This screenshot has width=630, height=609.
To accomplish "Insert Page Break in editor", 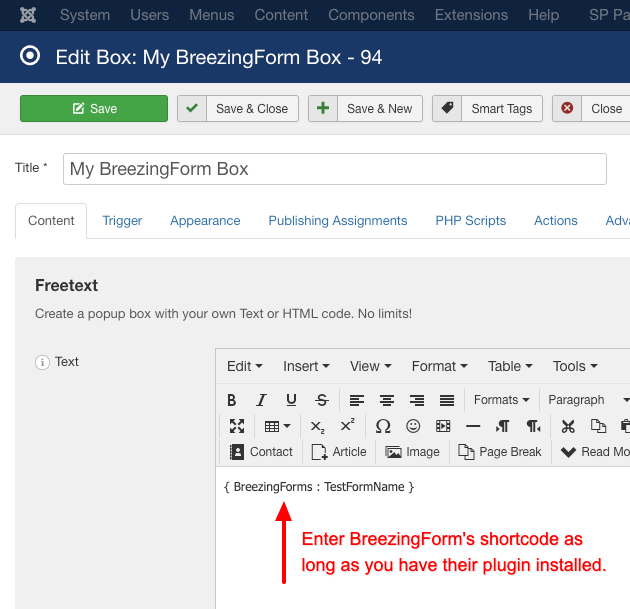I will (500, 452).
